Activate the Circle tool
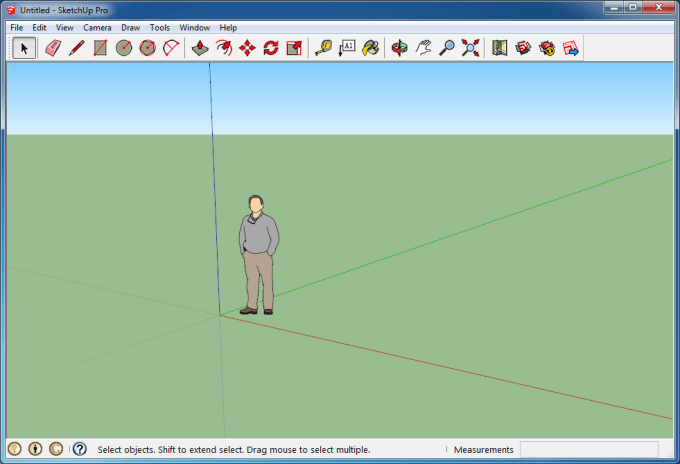The image size is (680, 464). 124,48
